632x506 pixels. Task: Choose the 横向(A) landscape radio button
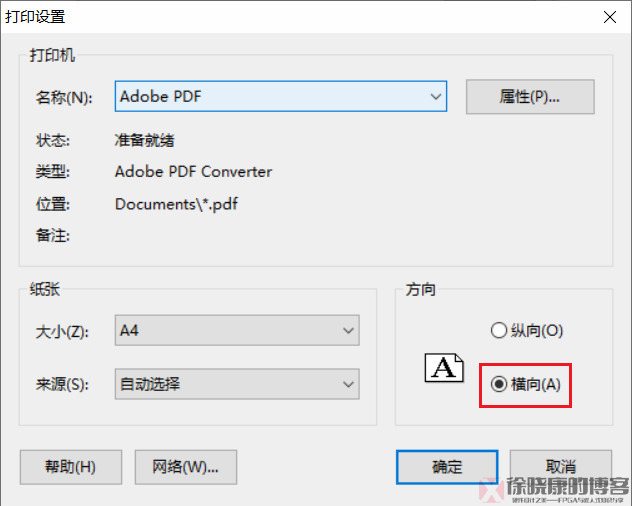coord(499,384)
